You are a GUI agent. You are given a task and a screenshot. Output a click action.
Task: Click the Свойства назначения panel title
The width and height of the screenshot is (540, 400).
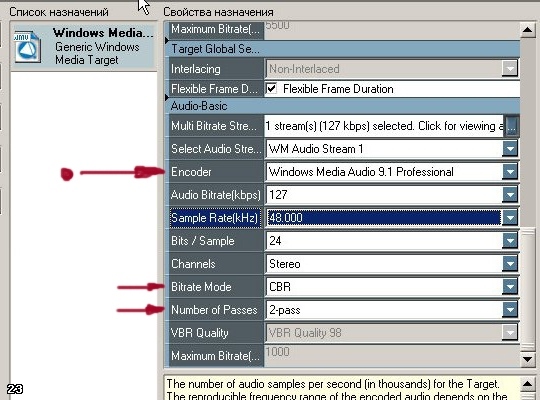coord(218,12)
